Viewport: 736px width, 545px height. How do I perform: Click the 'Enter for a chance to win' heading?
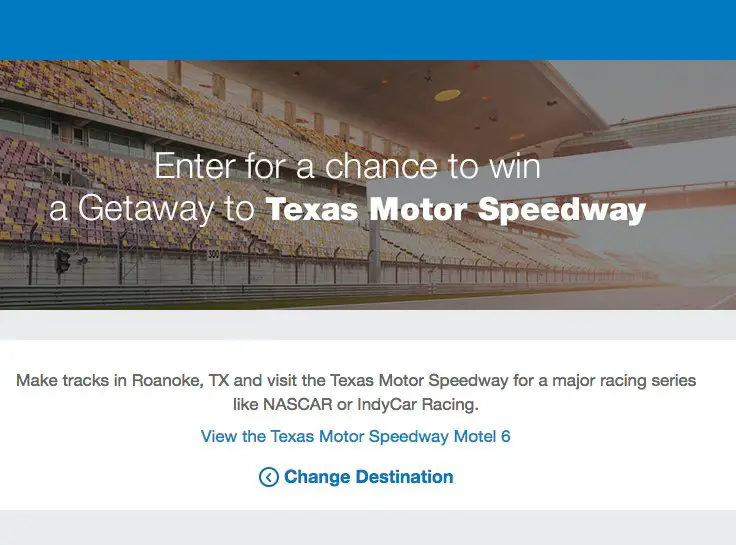coord(347,165)
